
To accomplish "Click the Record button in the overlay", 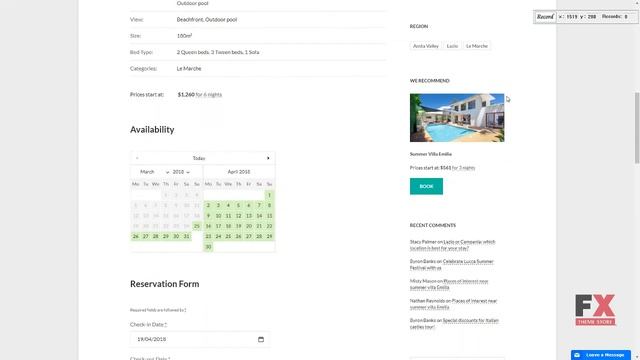I will pyautogui.click(x=545, y=17).
